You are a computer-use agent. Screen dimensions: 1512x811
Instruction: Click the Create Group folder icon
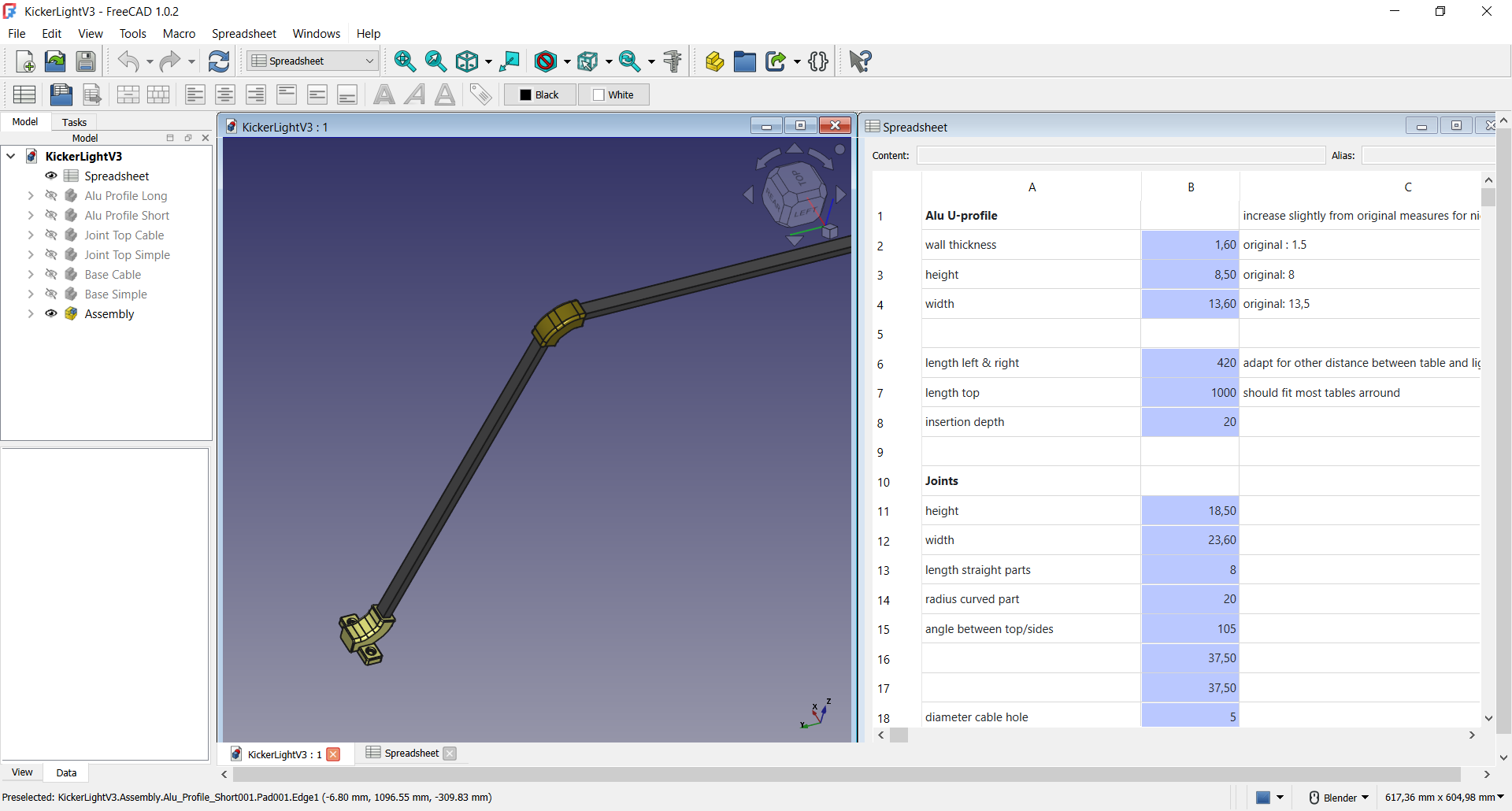point(744,61)
